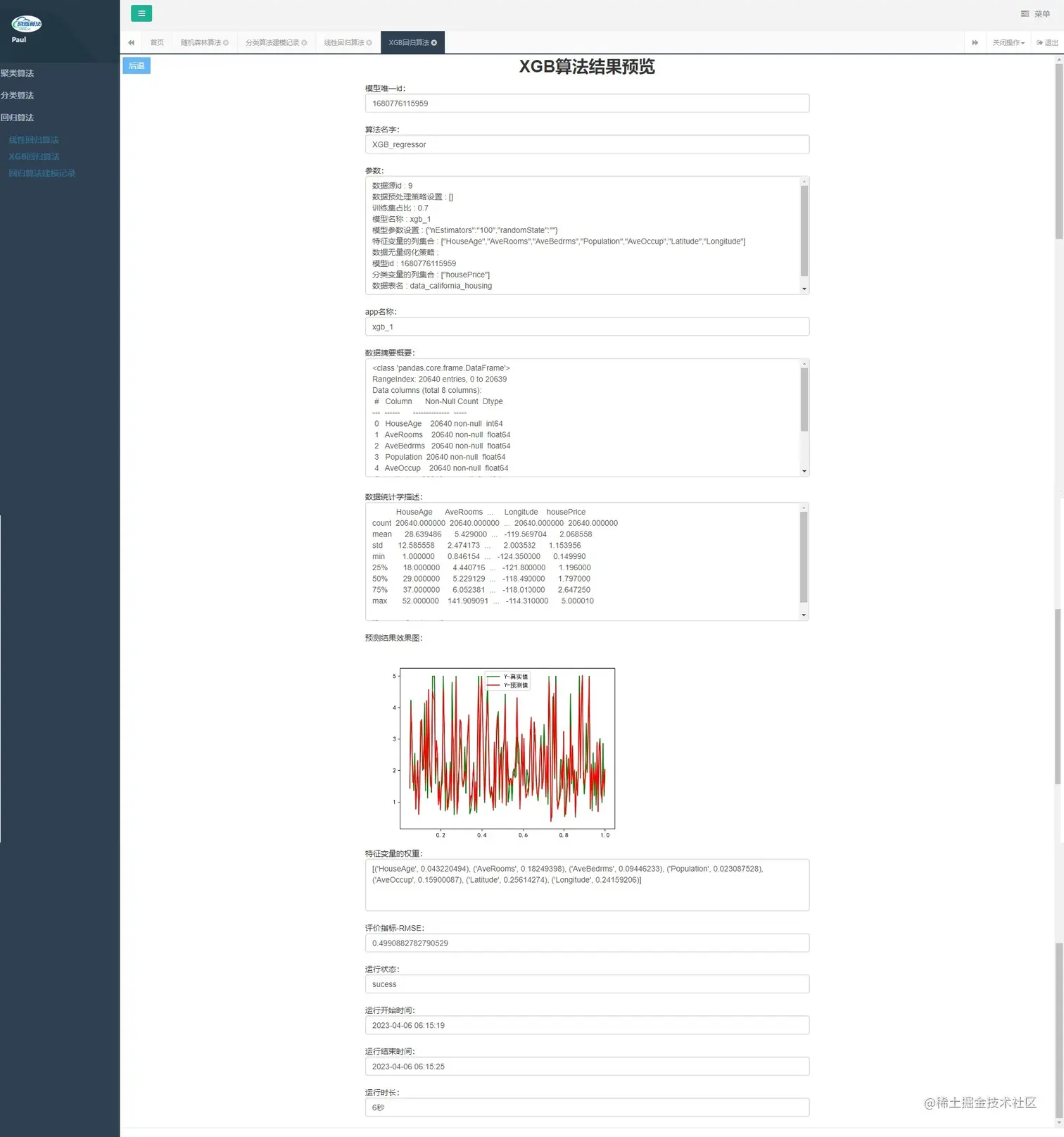Click the RangeIndex: 20640 entries line

pyautogui.click(x=440, y=379)
